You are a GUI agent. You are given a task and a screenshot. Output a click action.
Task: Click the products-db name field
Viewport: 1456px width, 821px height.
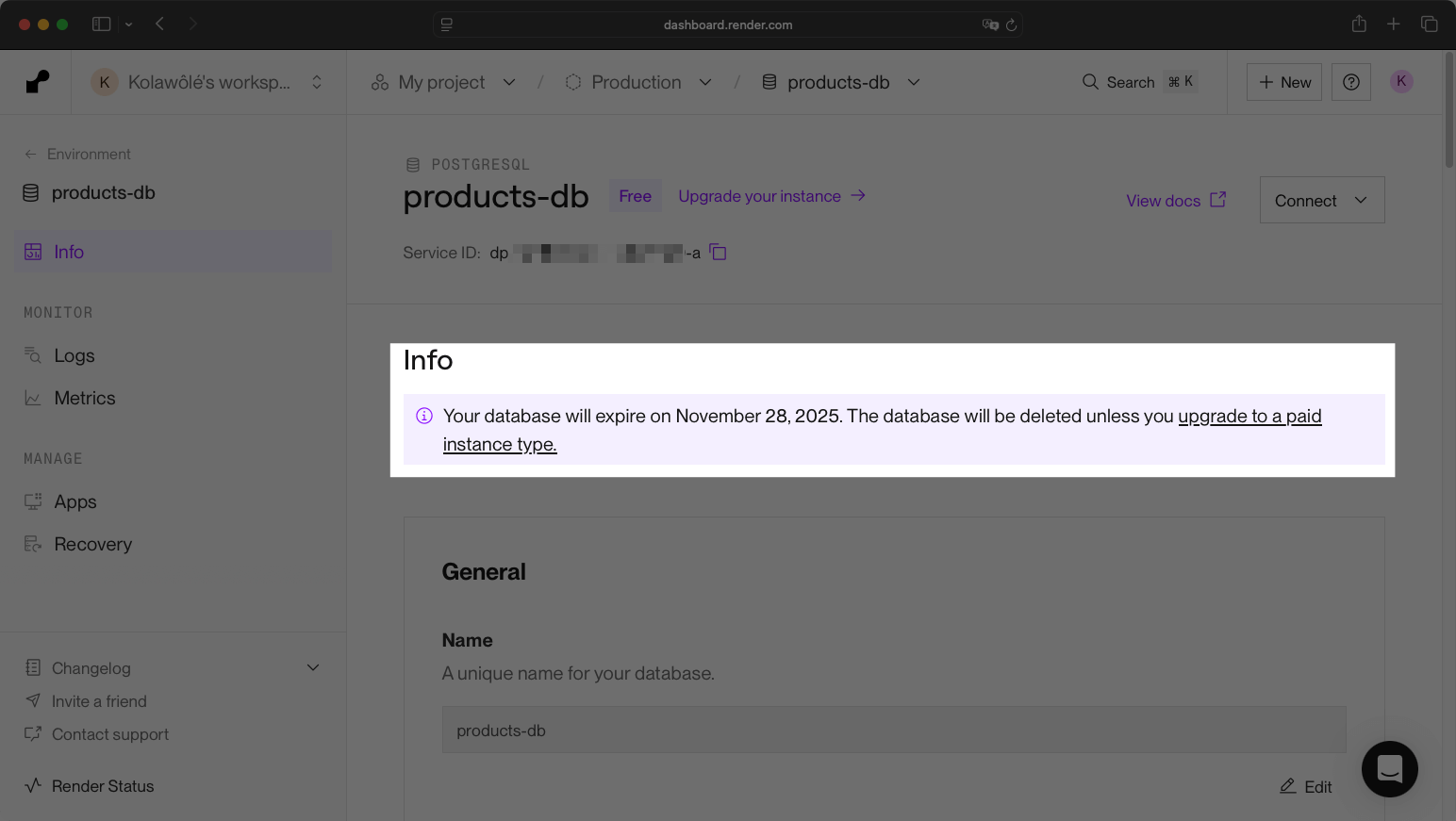[893, 730]
